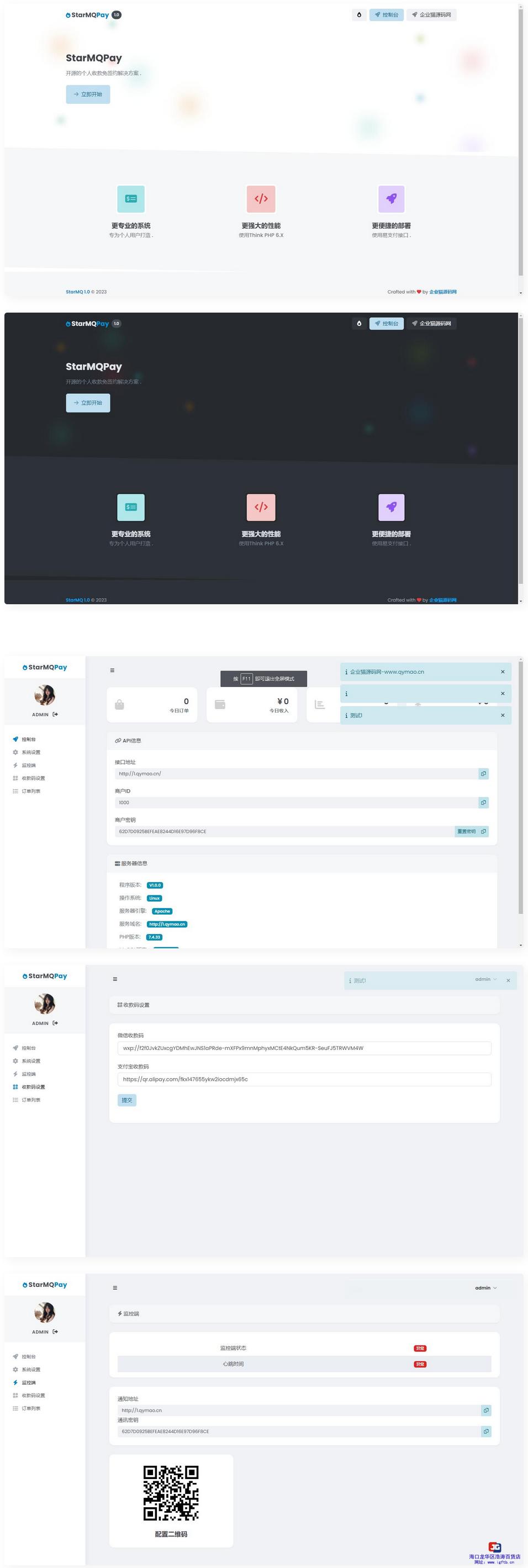The width and height of the screenshot is (528, 1568).
Task: Click the Apache server engine badge
Action: (x=162, y=911)
